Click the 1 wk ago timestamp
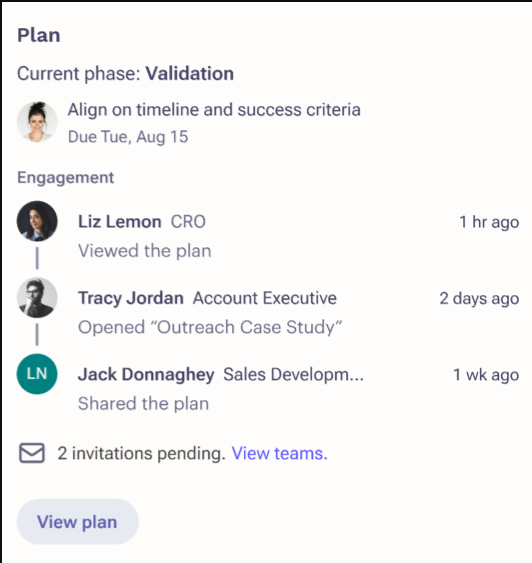Screen dimensions: 532x563 click(x=486, y=375)
